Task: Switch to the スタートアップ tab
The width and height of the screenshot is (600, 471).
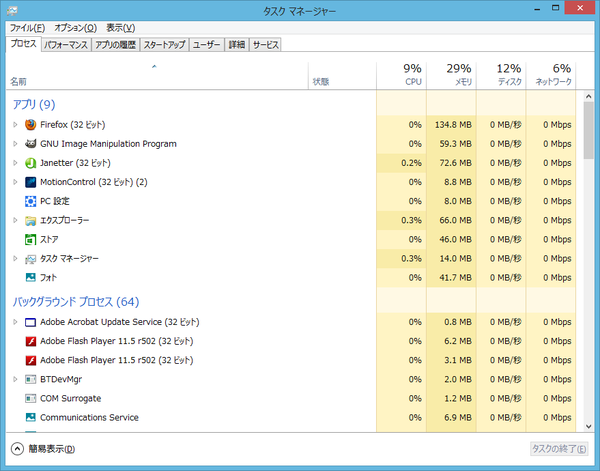Action: (x=165, y=45)
